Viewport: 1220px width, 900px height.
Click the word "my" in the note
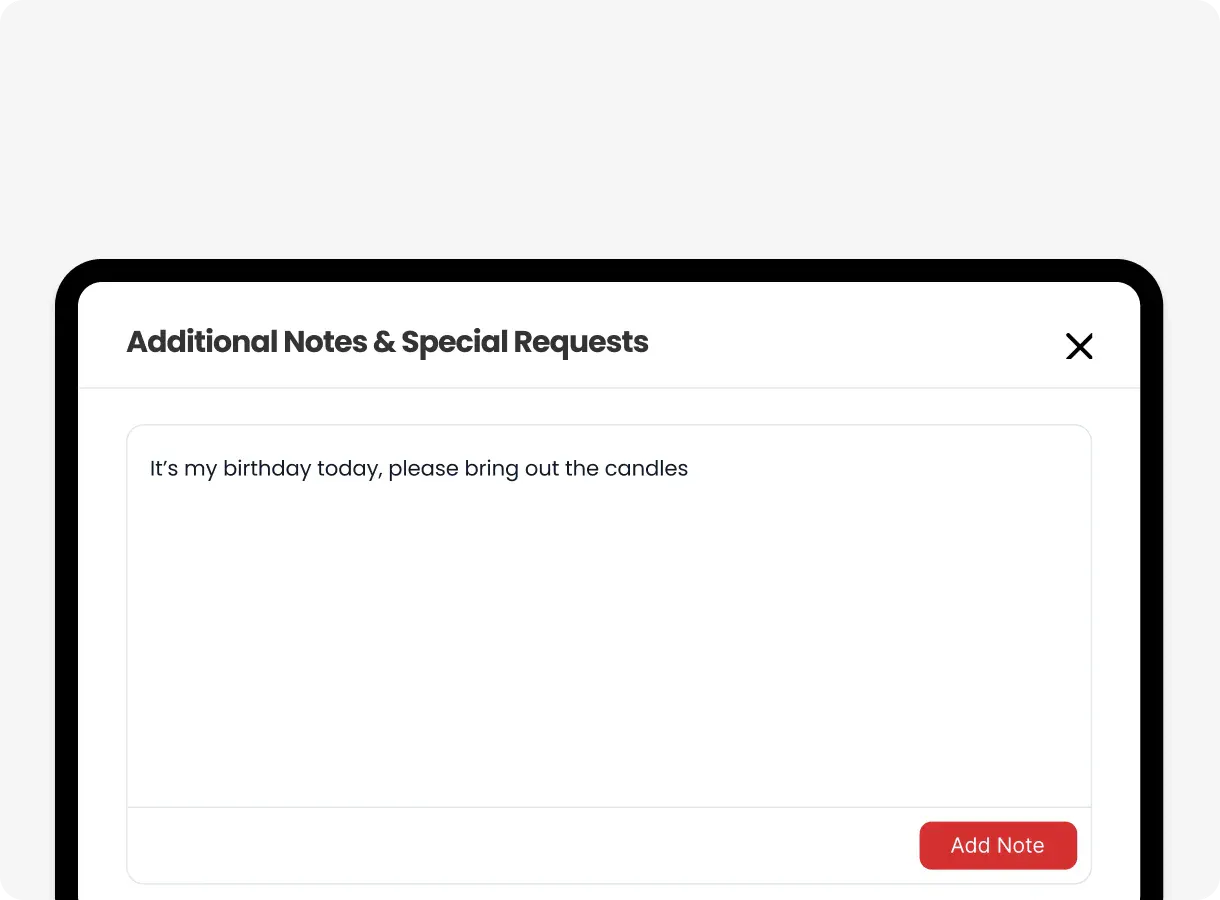click(x=200, y=469)
